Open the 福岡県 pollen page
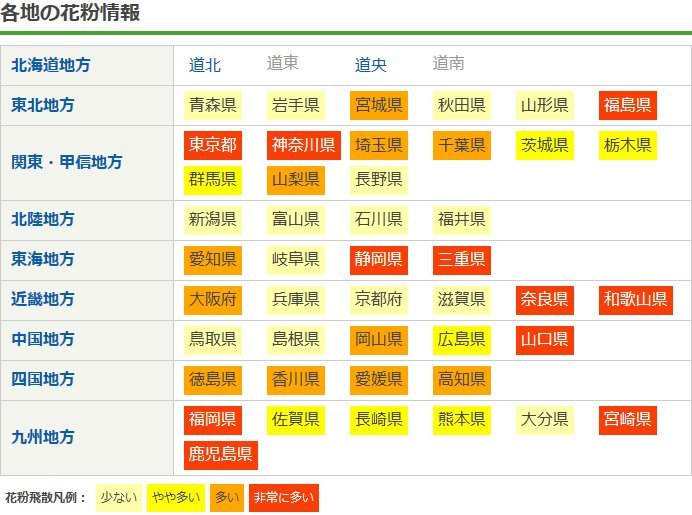 click(x=213, y=419)
